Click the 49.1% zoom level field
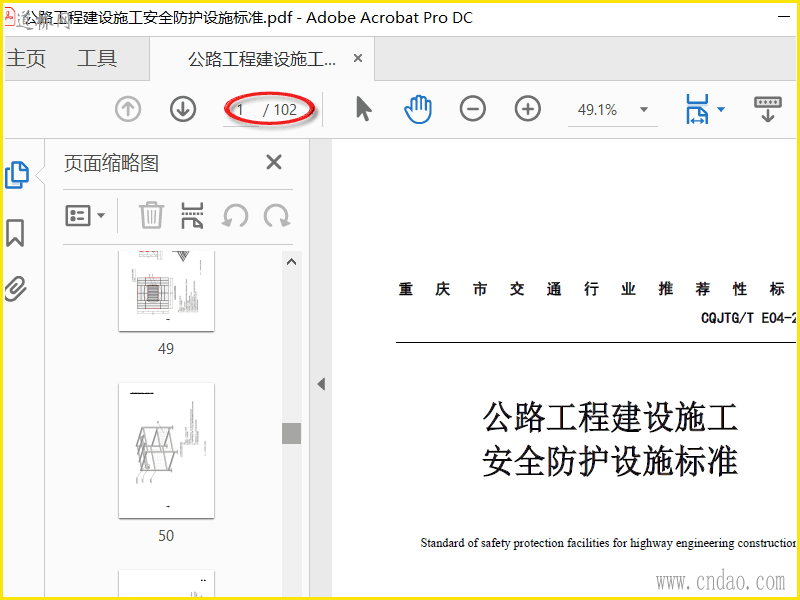800x600 pixels. click(x=597, y=110)
